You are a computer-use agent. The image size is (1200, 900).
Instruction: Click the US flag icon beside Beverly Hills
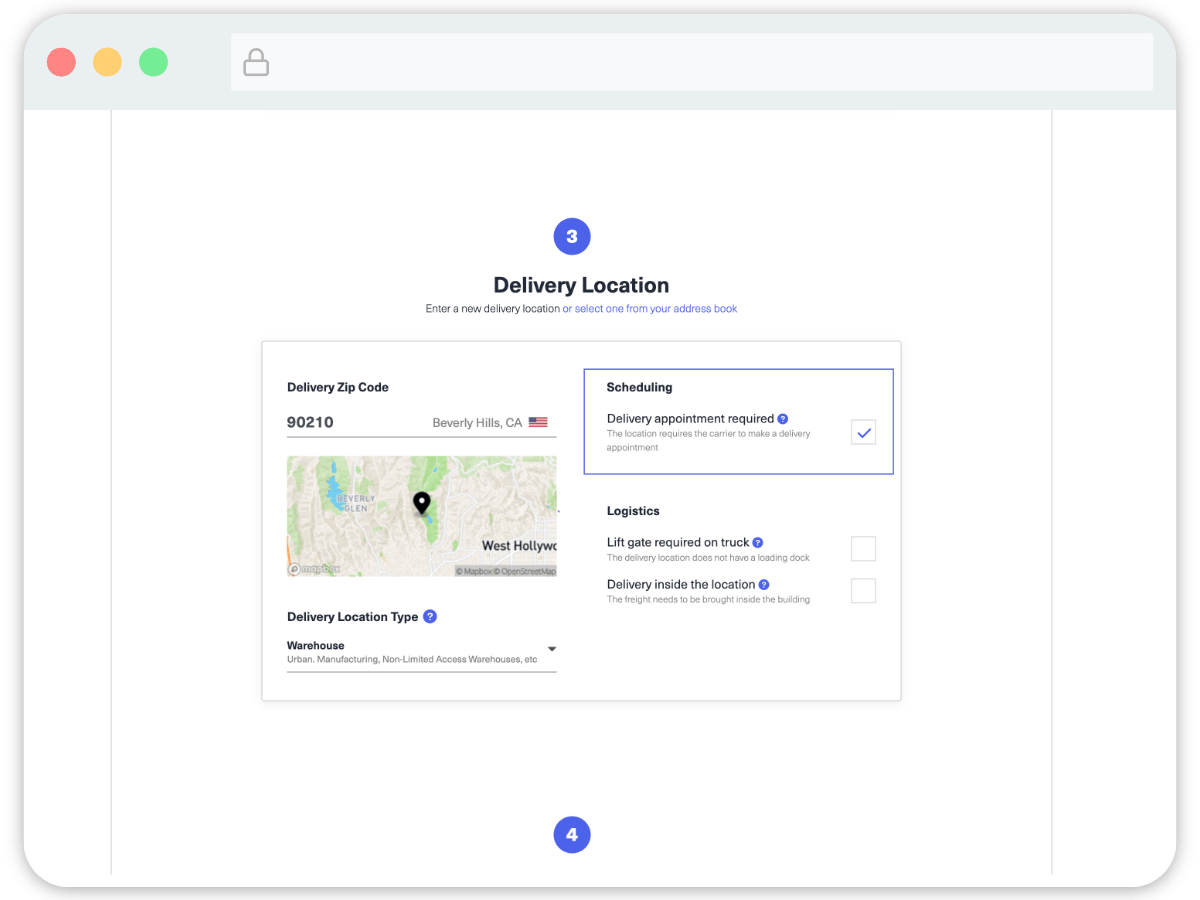(538, 423)
